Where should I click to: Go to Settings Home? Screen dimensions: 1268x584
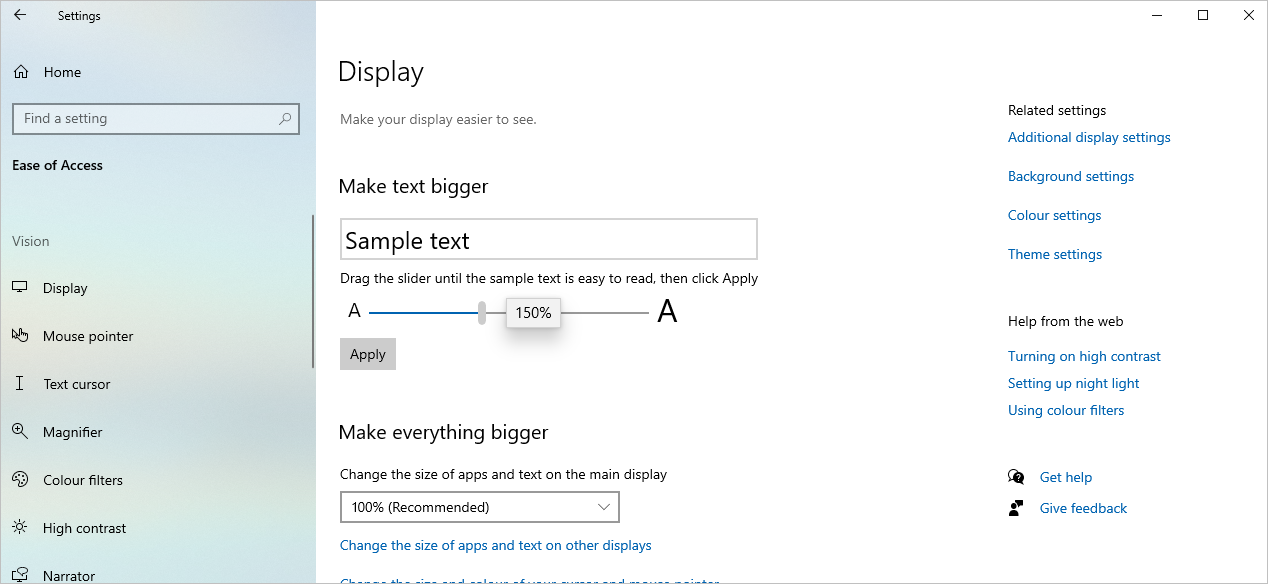pyautogui.click(x=62, y=72)
